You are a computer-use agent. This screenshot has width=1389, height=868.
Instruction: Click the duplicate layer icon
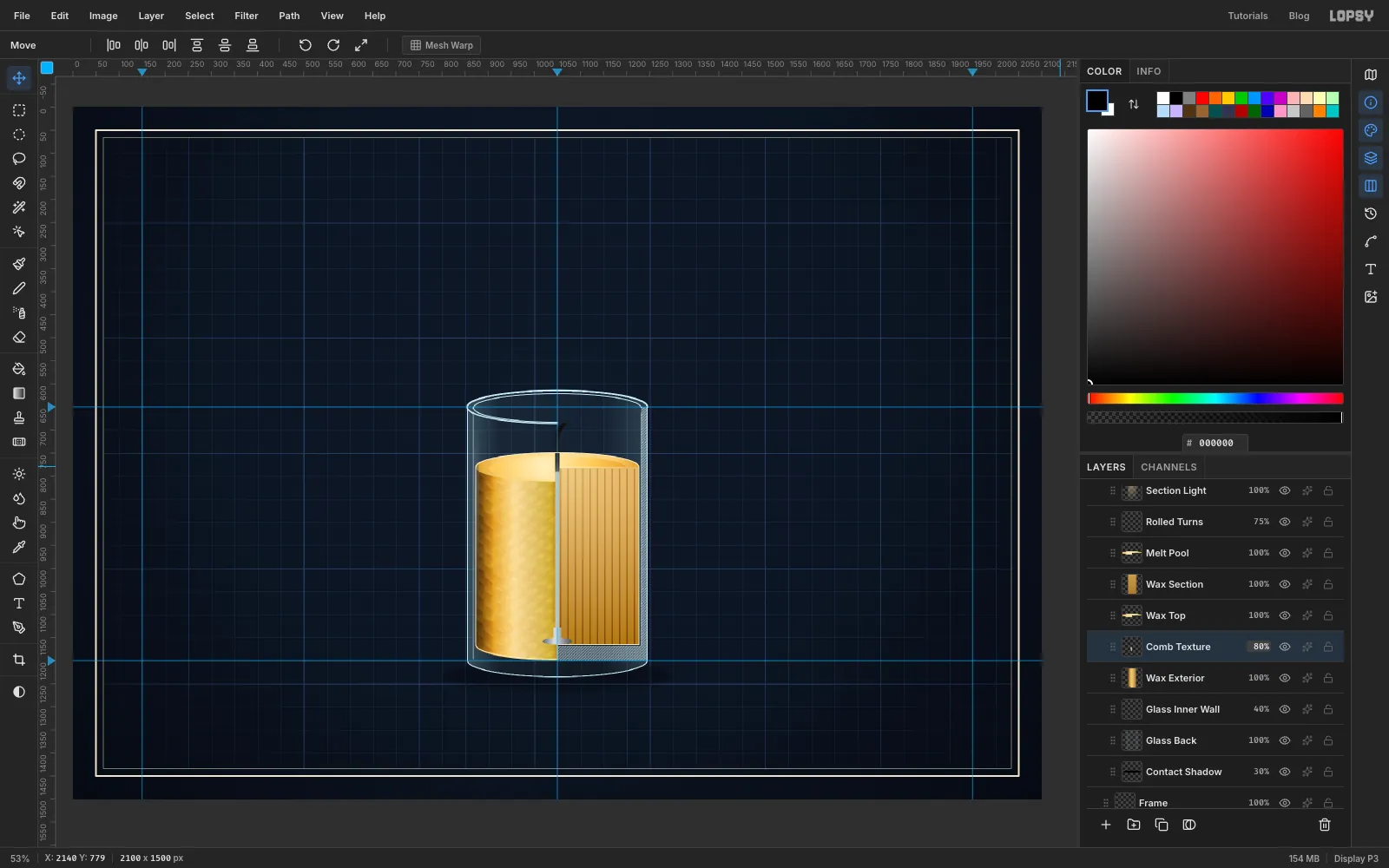click(1162, 825)
